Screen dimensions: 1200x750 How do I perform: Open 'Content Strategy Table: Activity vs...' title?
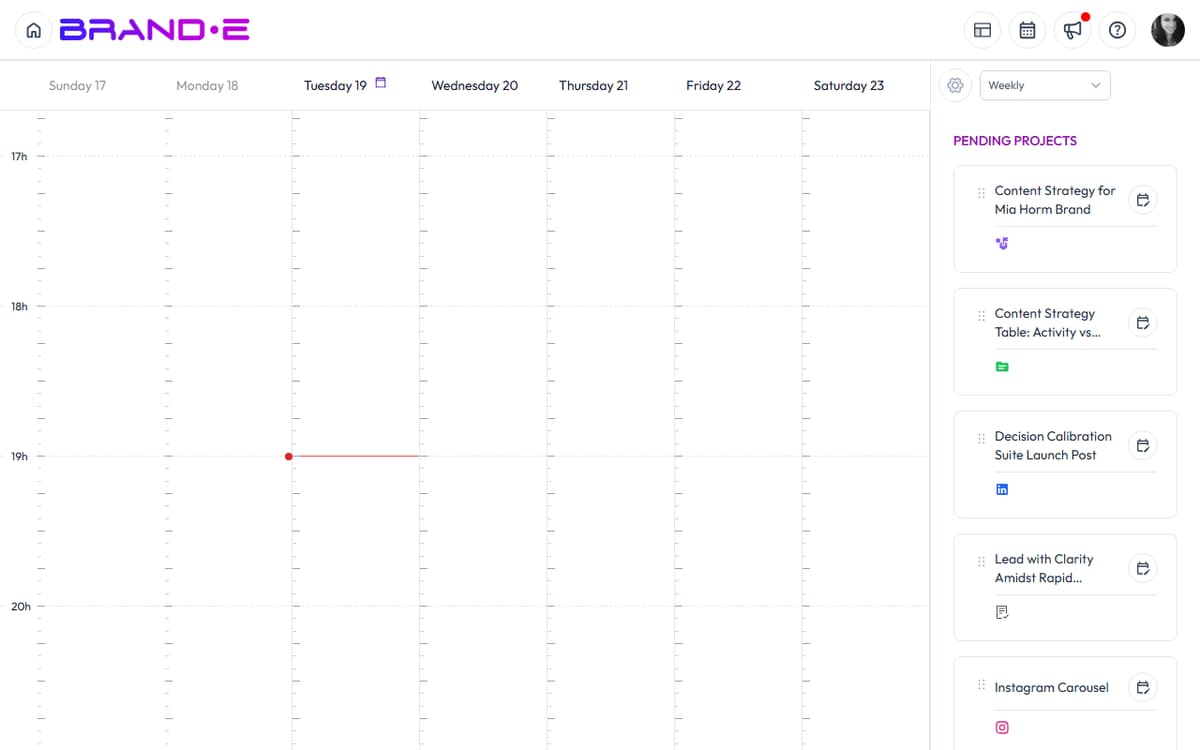[1048, 323]
